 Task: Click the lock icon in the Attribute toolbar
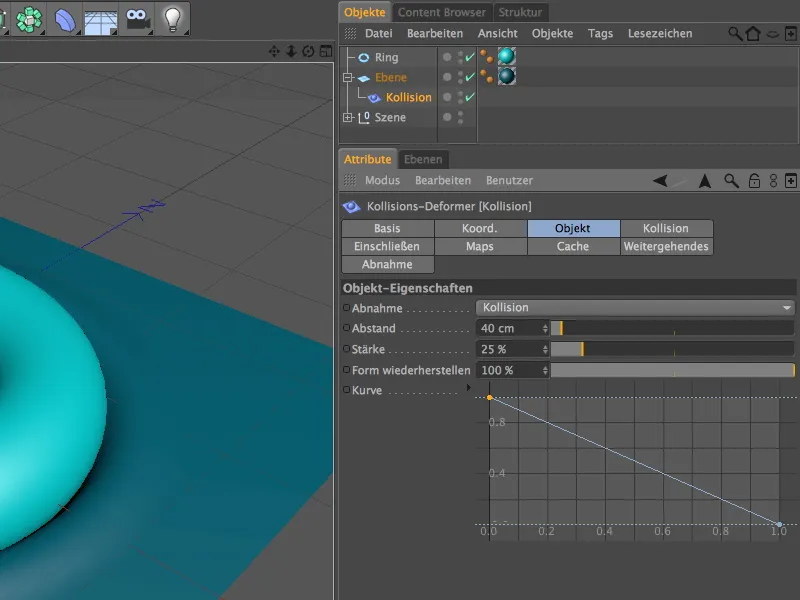coord(753,181)
